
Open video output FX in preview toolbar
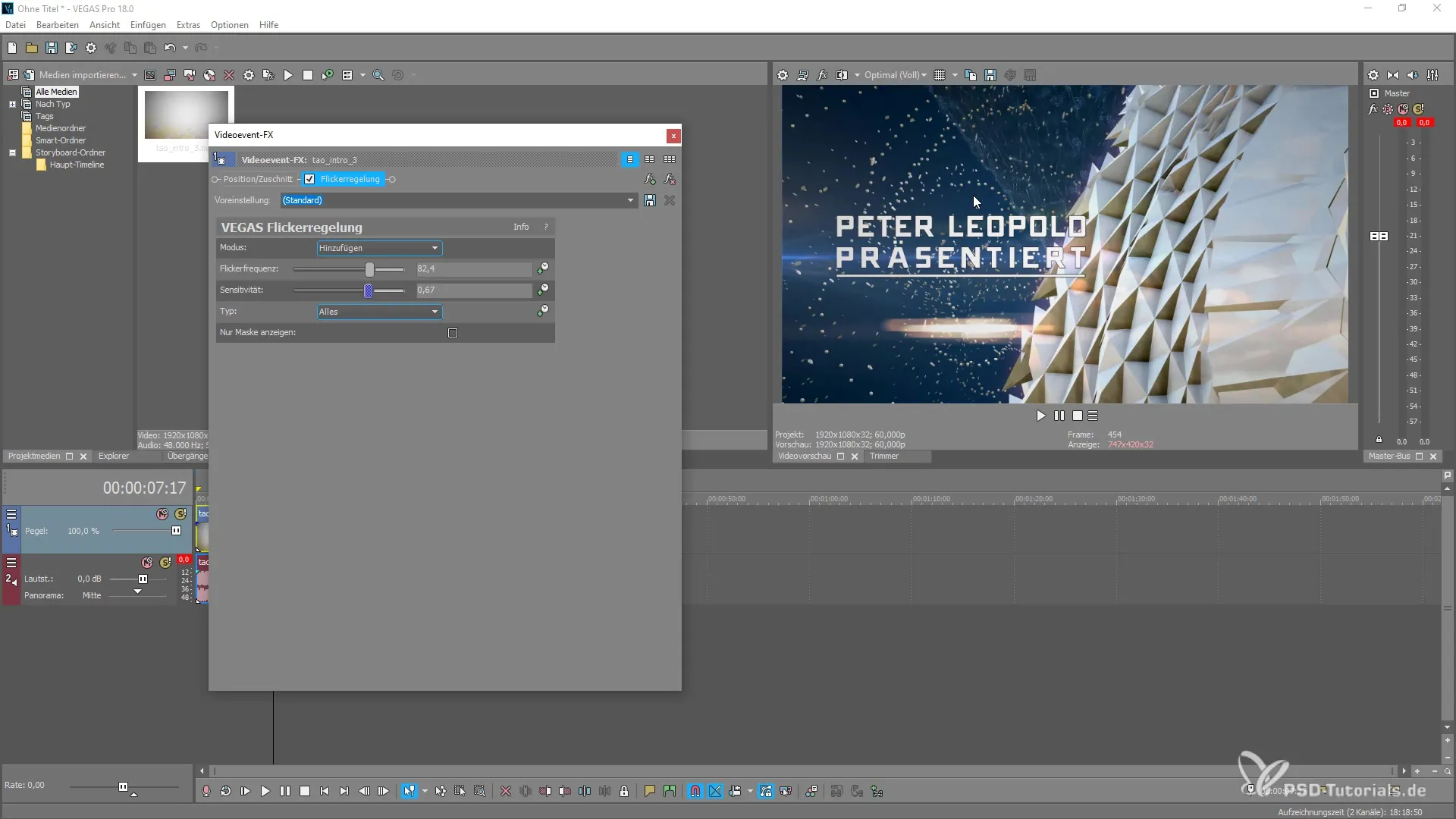822,75
